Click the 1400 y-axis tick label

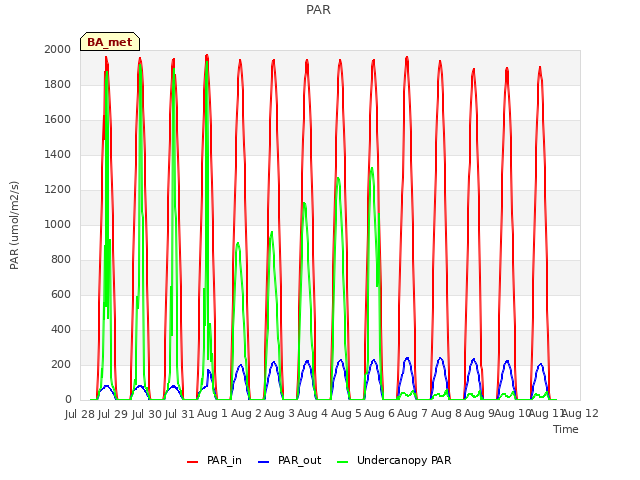58,155
